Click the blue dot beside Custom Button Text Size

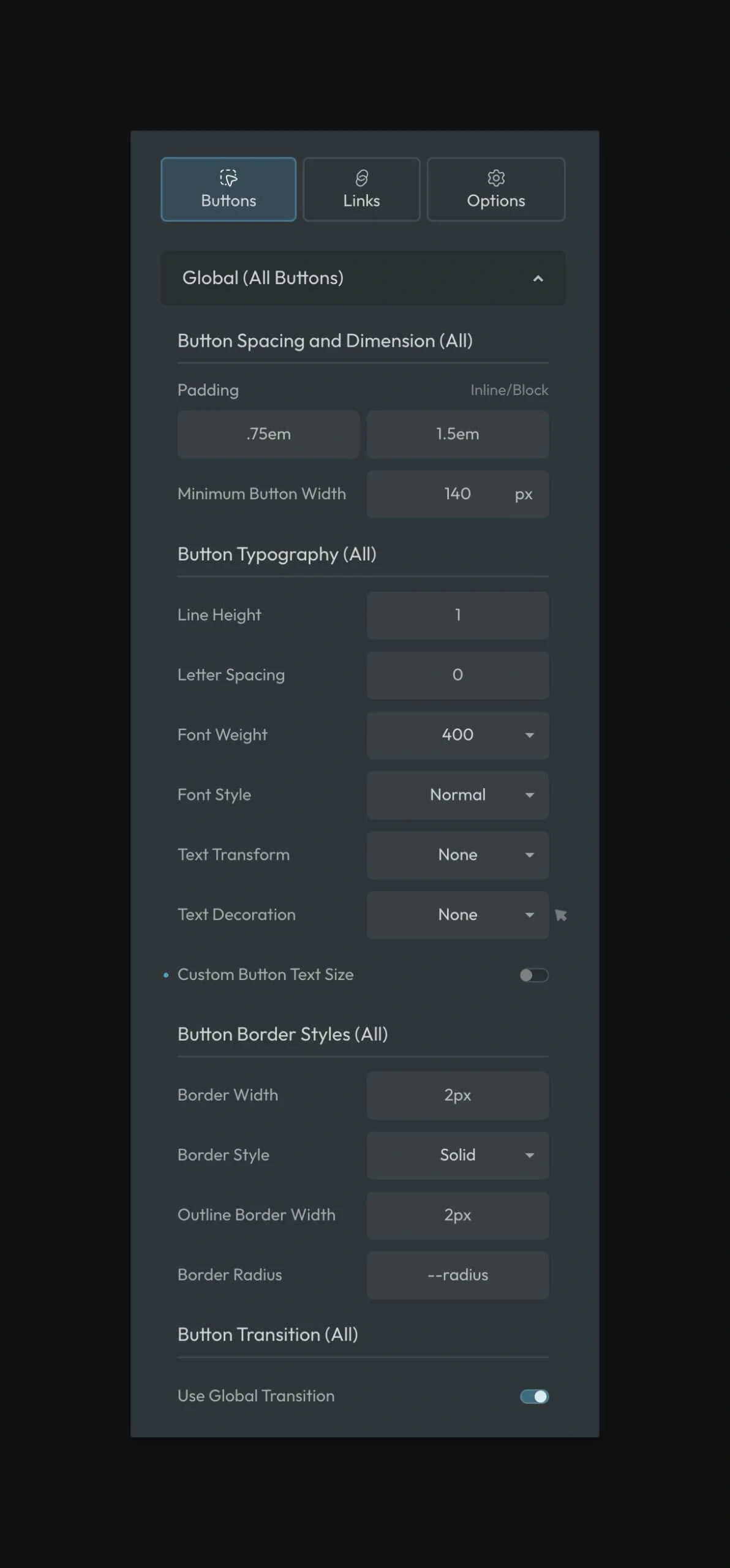tap(166, 974)
